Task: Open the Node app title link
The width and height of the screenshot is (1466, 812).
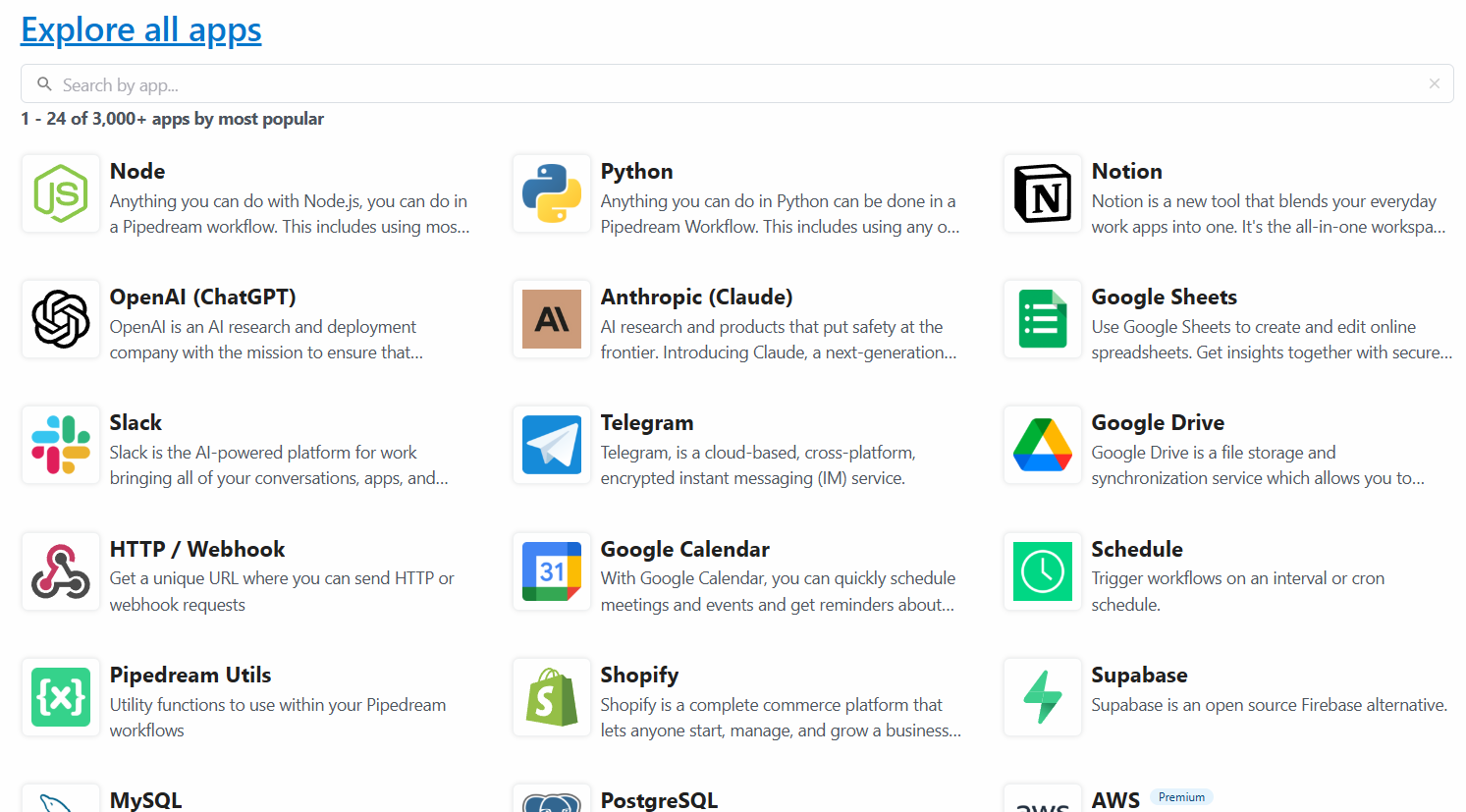Action: click(137, 171)
